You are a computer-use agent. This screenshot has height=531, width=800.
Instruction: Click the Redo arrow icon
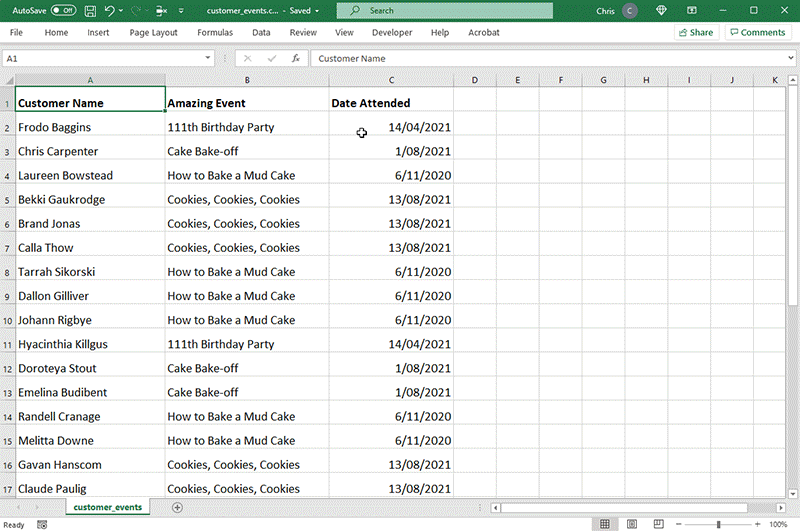(x=136, y=10)
